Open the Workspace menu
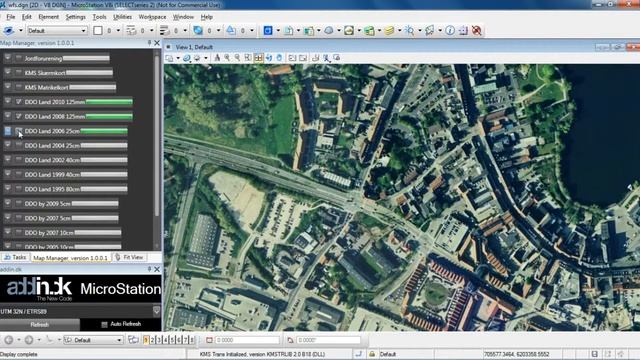This screenshot has width=640, height=360. click(152, 17)
